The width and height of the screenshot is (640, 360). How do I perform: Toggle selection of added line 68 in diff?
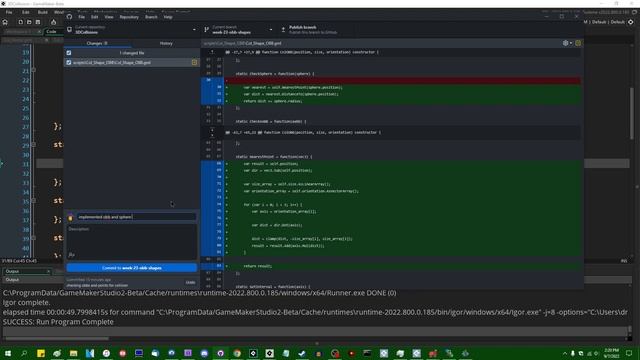[212, 163]
